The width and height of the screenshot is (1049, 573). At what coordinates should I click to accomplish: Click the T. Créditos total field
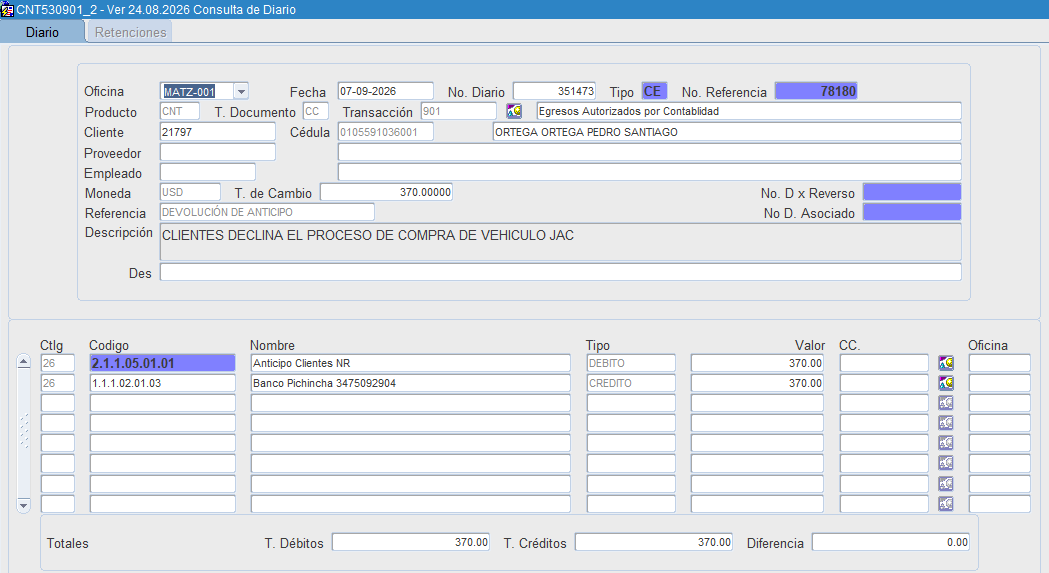coord(654,542)
